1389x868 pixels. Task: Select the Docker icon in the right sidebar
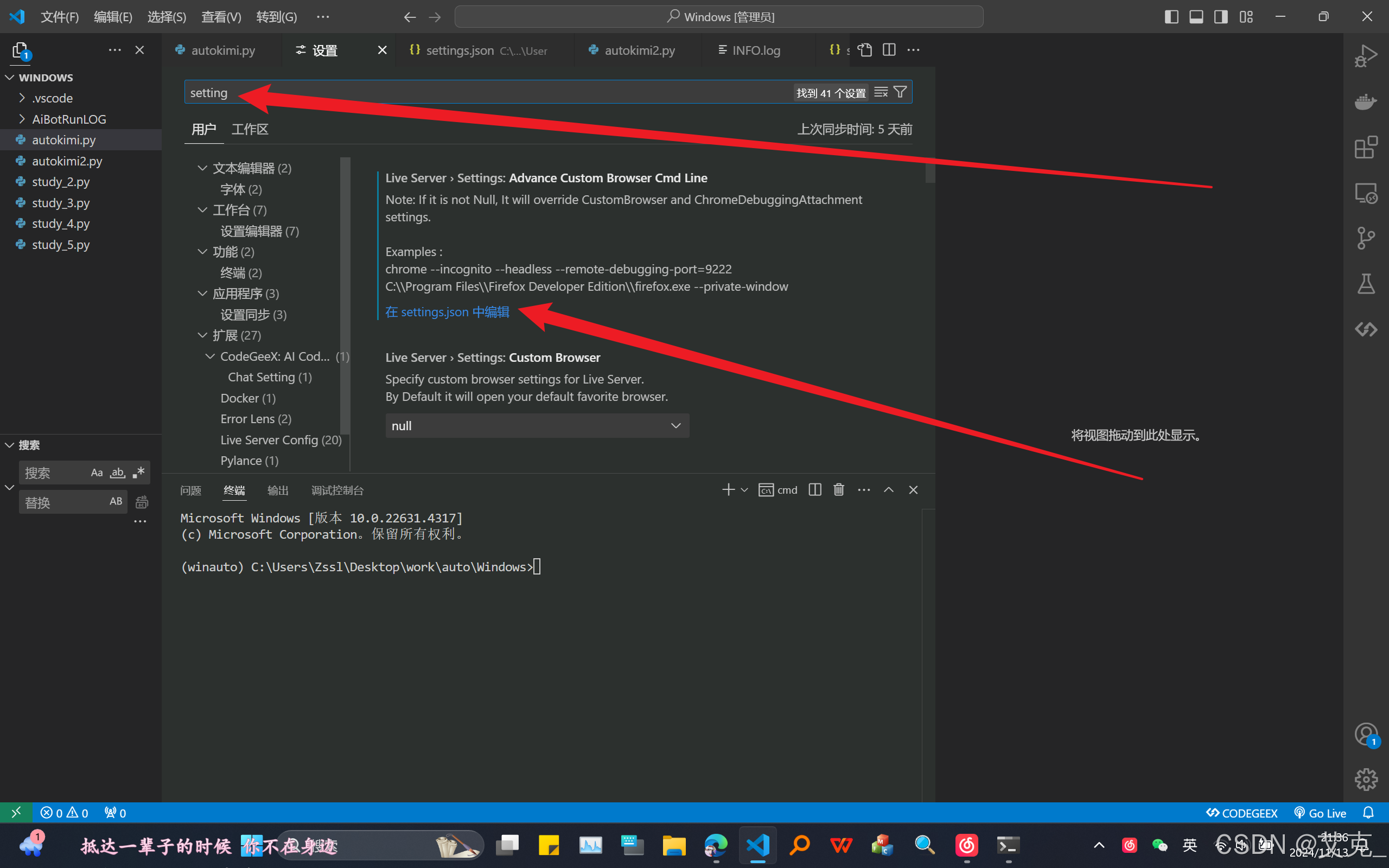pyautogui.click(x=1366, y=101)
